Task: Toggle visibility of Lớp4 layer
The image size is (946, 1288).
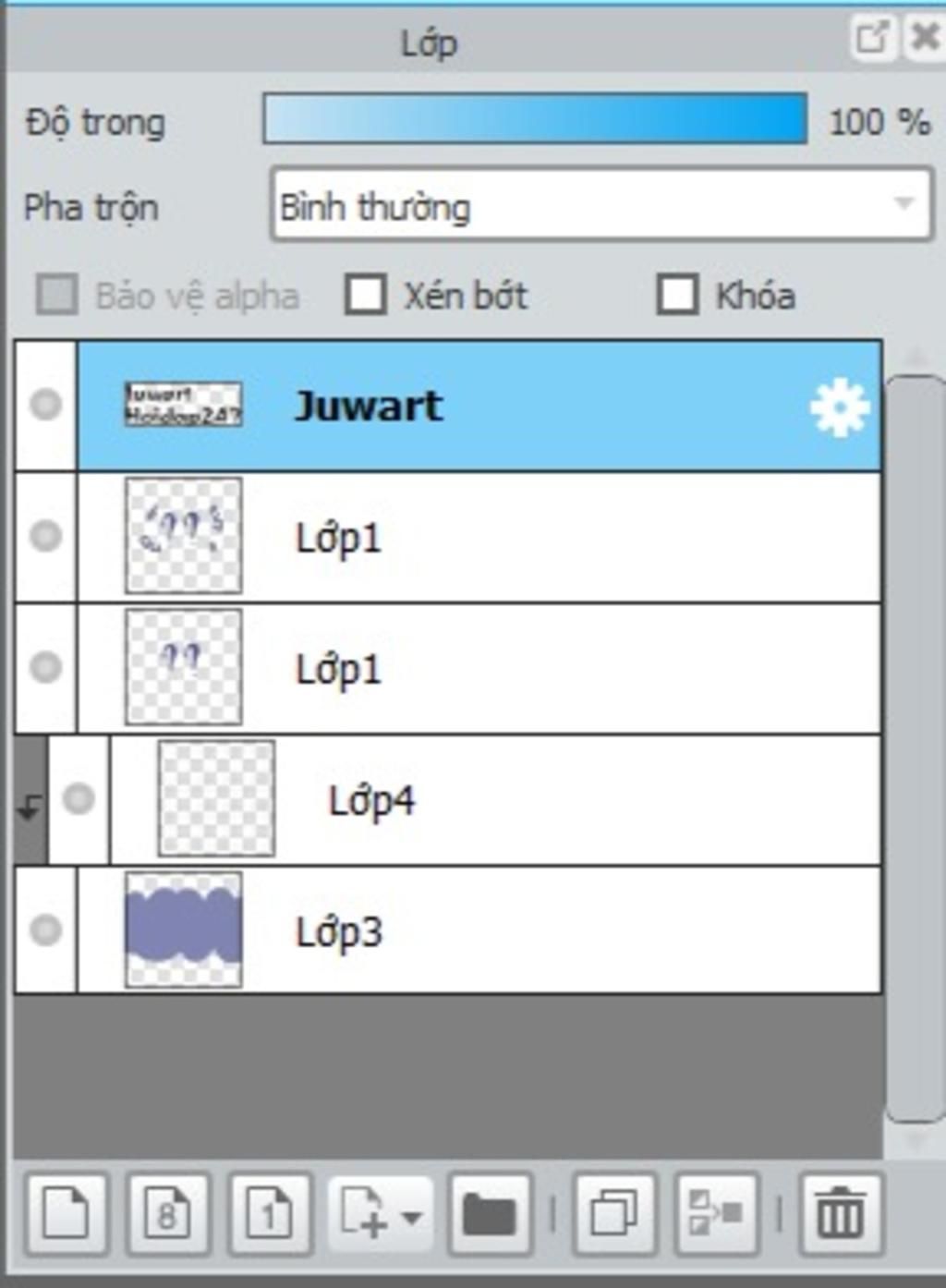Action: [x=79, y=798]
